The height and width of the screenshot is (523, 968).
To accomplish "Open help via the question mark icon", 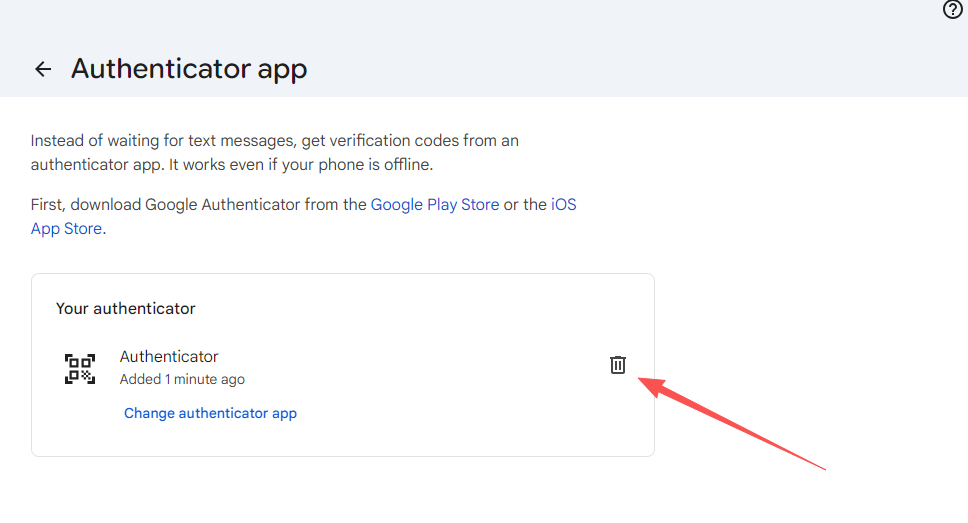I will (x=952, y=10).
